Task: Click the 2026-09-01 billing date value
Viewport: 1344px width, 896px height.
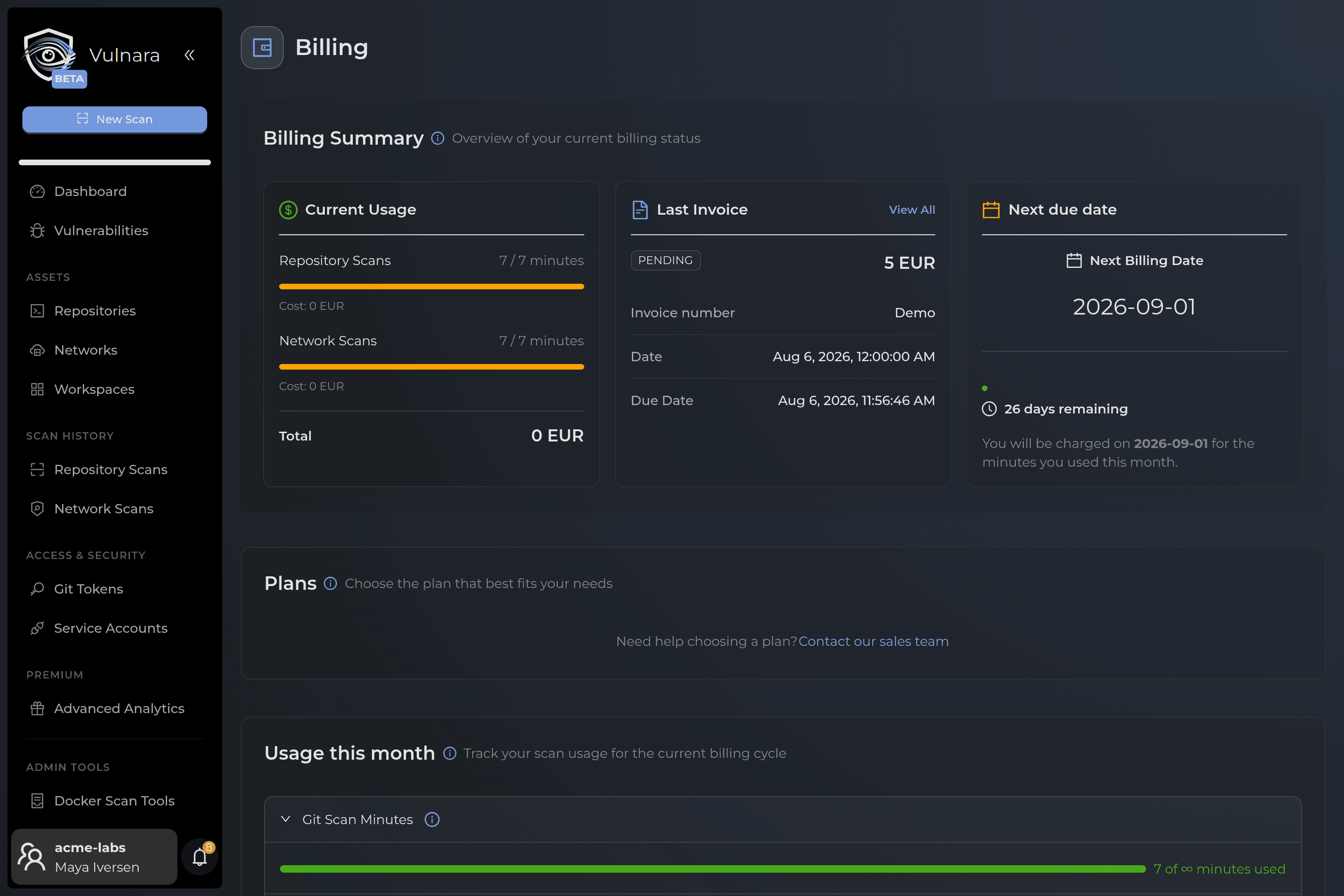Action: pyautogui.click(x=1134, y=307)
